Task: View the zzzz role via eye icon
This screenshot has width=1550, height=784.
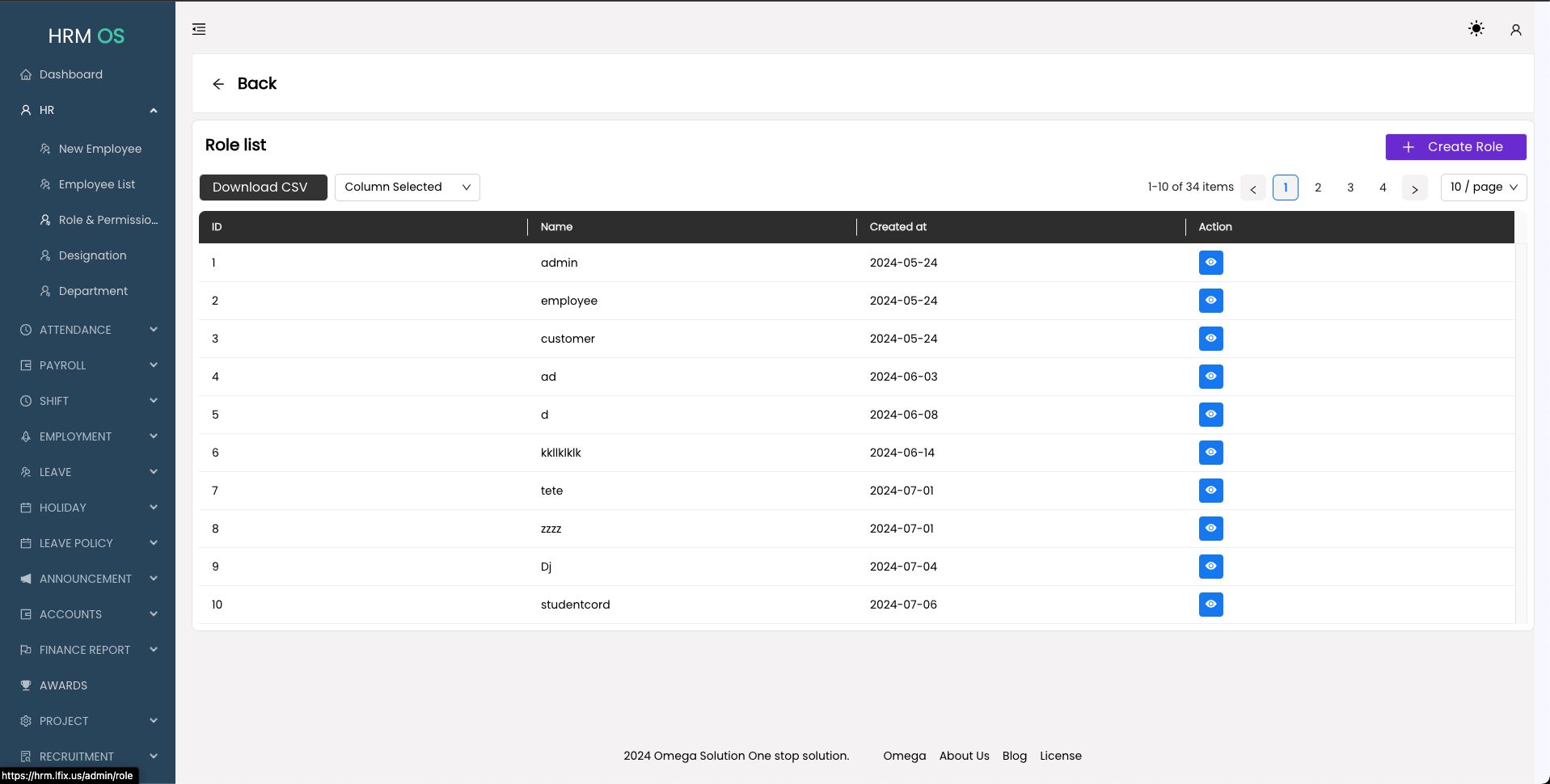Action: 1210,529
